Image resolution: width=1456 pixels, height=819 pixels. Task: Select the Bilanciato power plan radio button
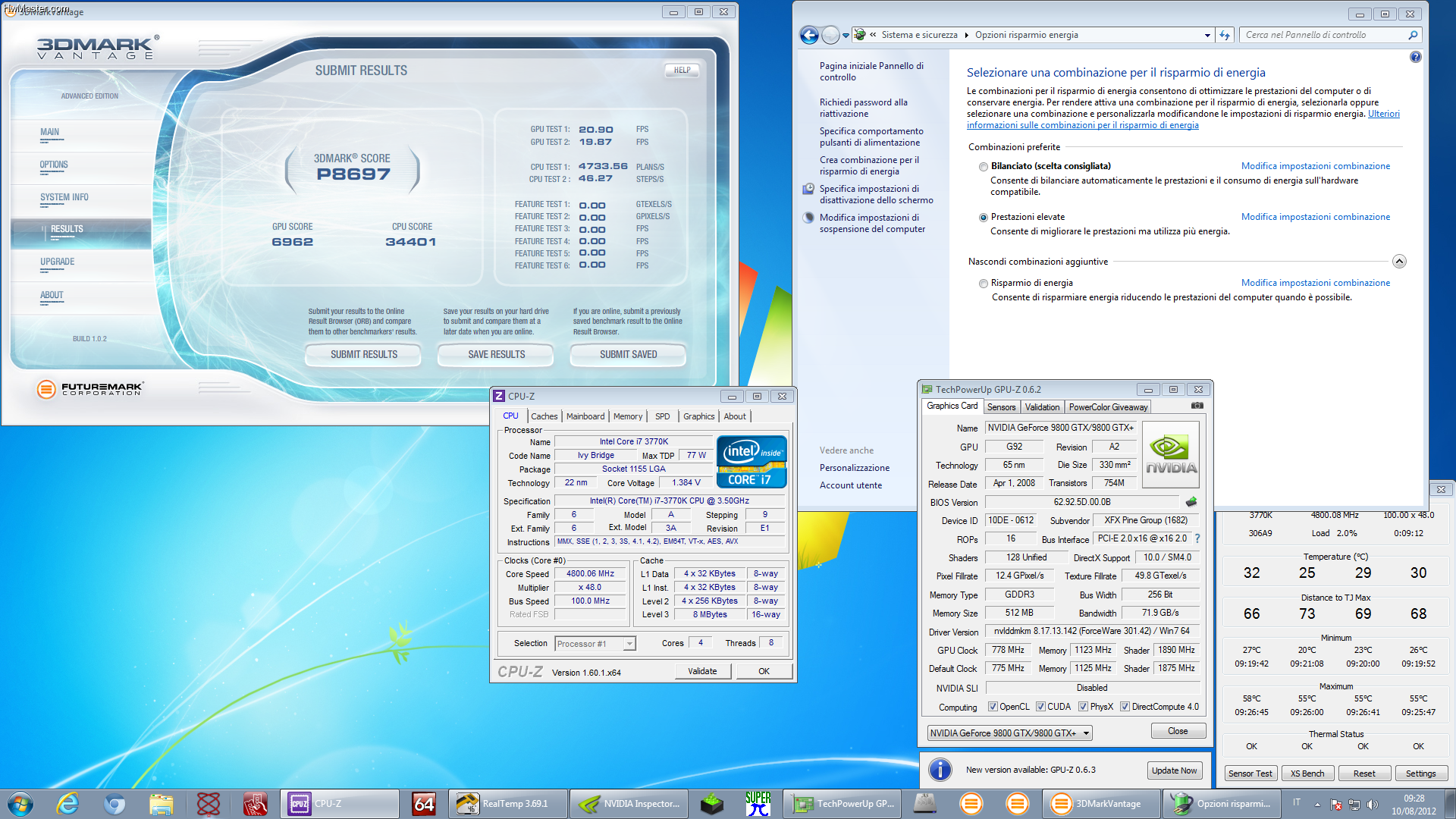tap(983, 167)
